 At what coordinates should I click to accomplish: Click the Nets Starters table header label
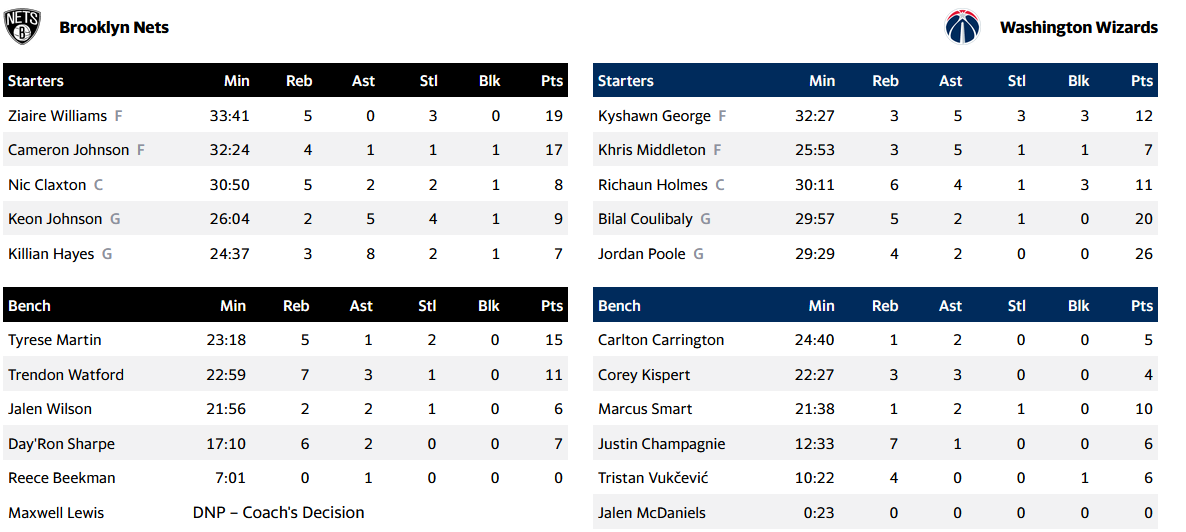(36, 81)
